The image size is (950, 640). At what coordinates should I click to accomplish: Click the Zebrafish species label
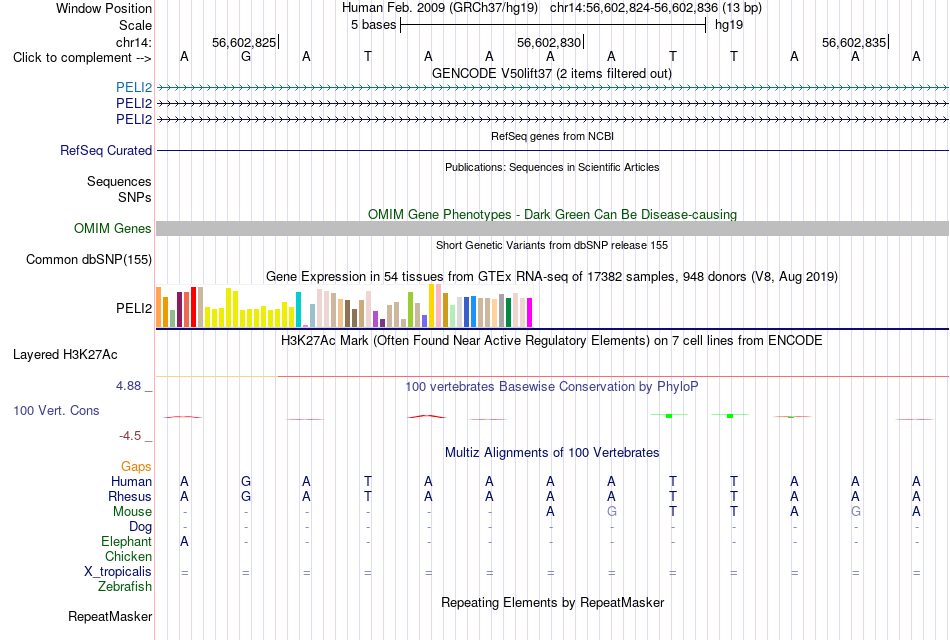coord(125,587)
